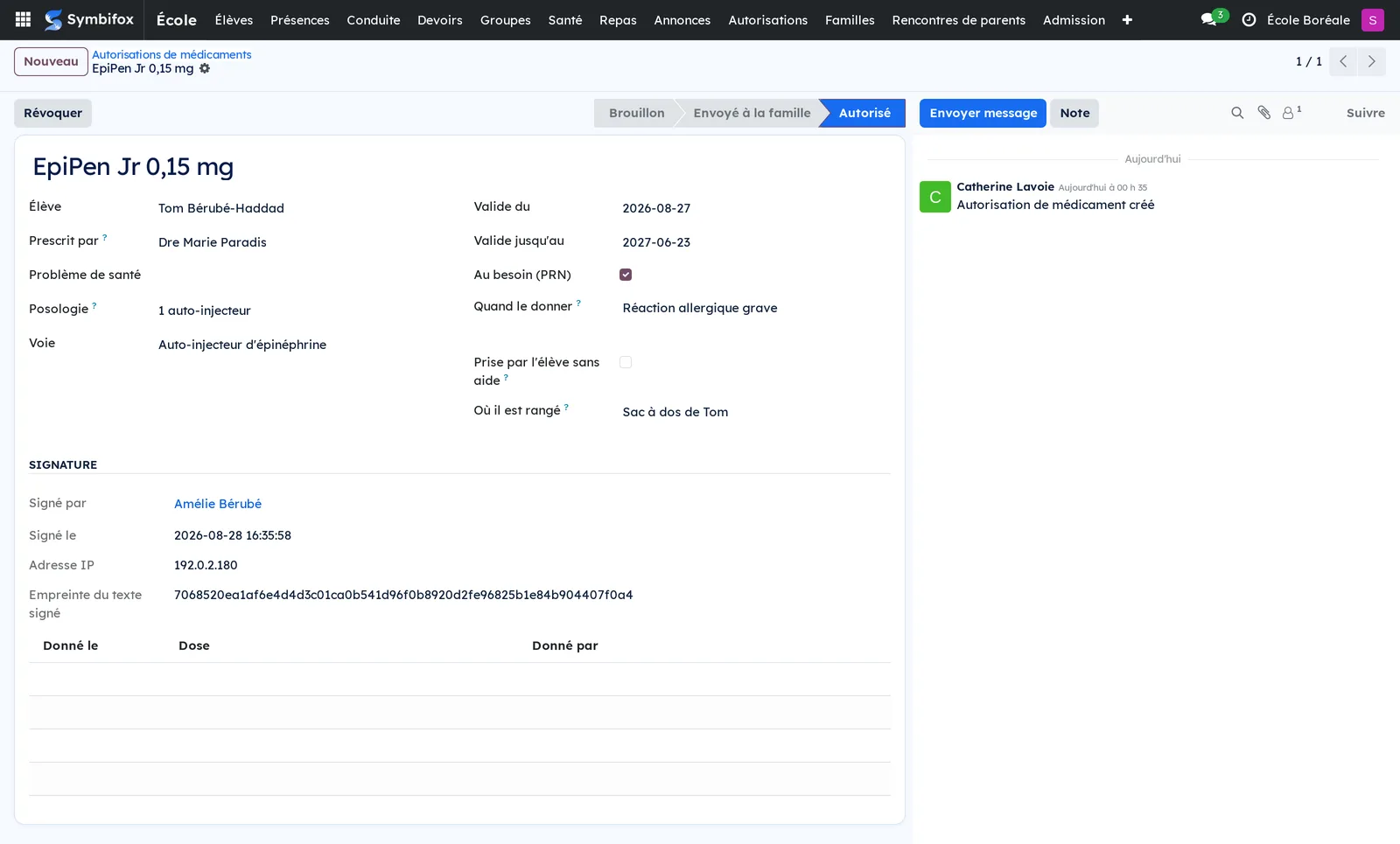Show followers list icon
This screenshot has height=844, width=1400.
coord(1291,112)
